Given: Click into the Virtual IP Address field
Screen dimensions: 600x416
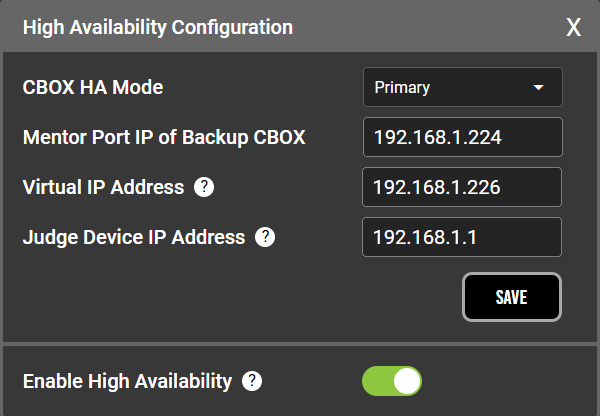Looking at the screenshot, I should click(462, 187).
